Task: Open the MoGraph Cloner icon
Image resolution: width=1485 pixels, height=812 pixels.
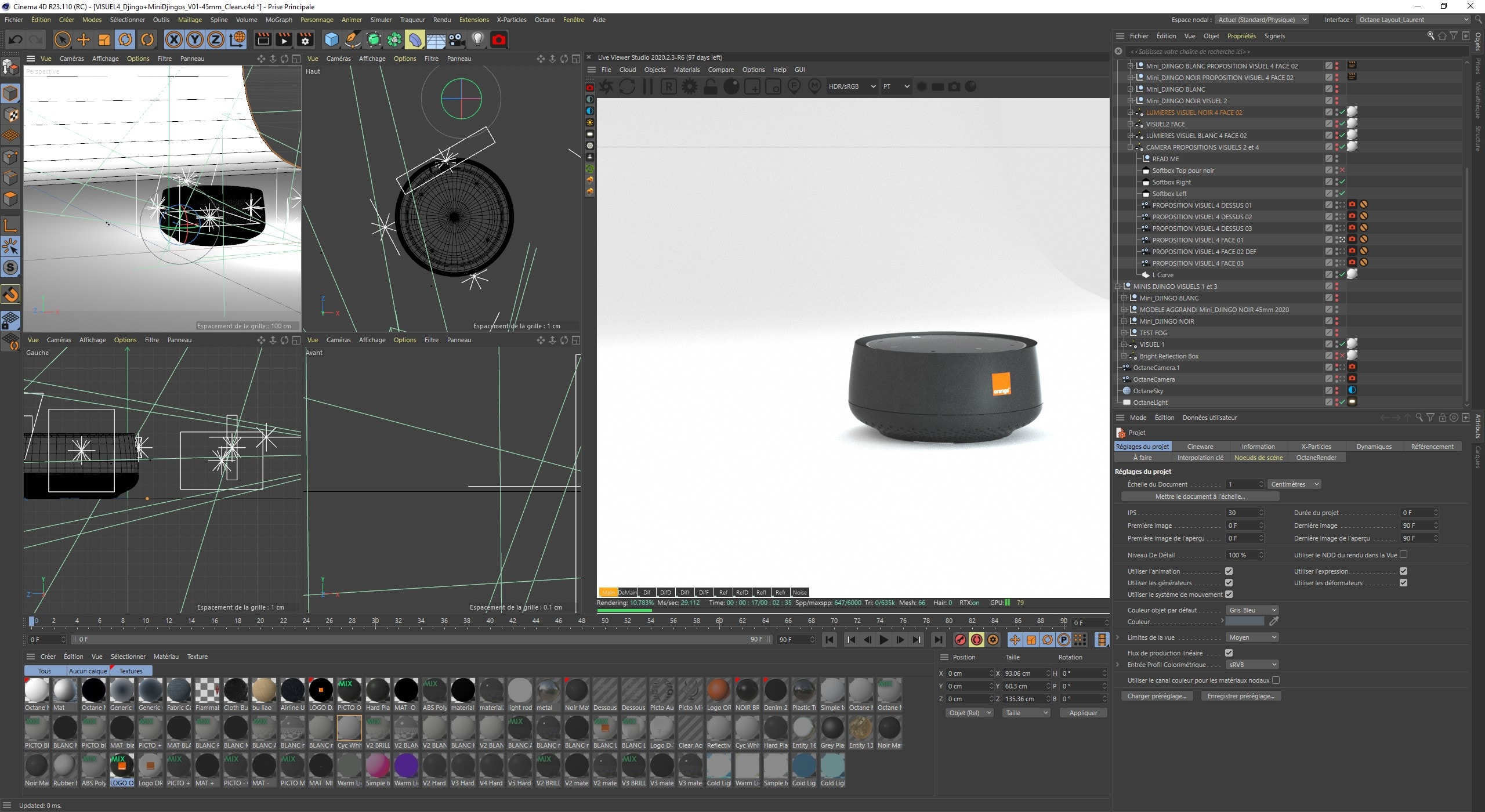Action: 394,39
